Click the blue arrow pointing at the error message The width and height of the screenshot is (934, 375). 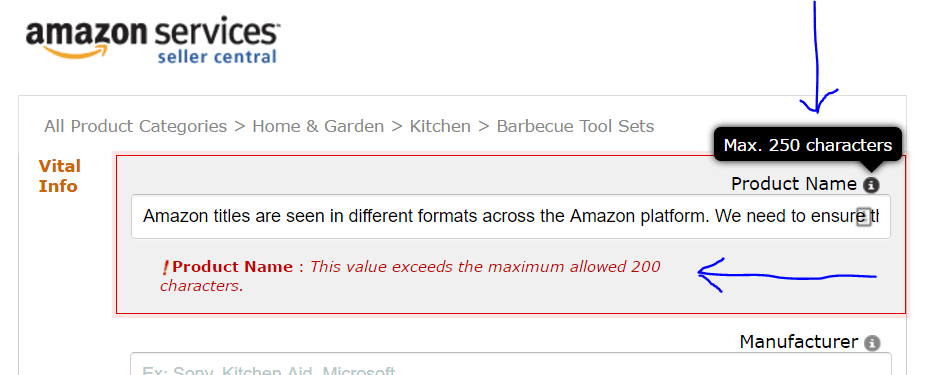pos(786,276)
